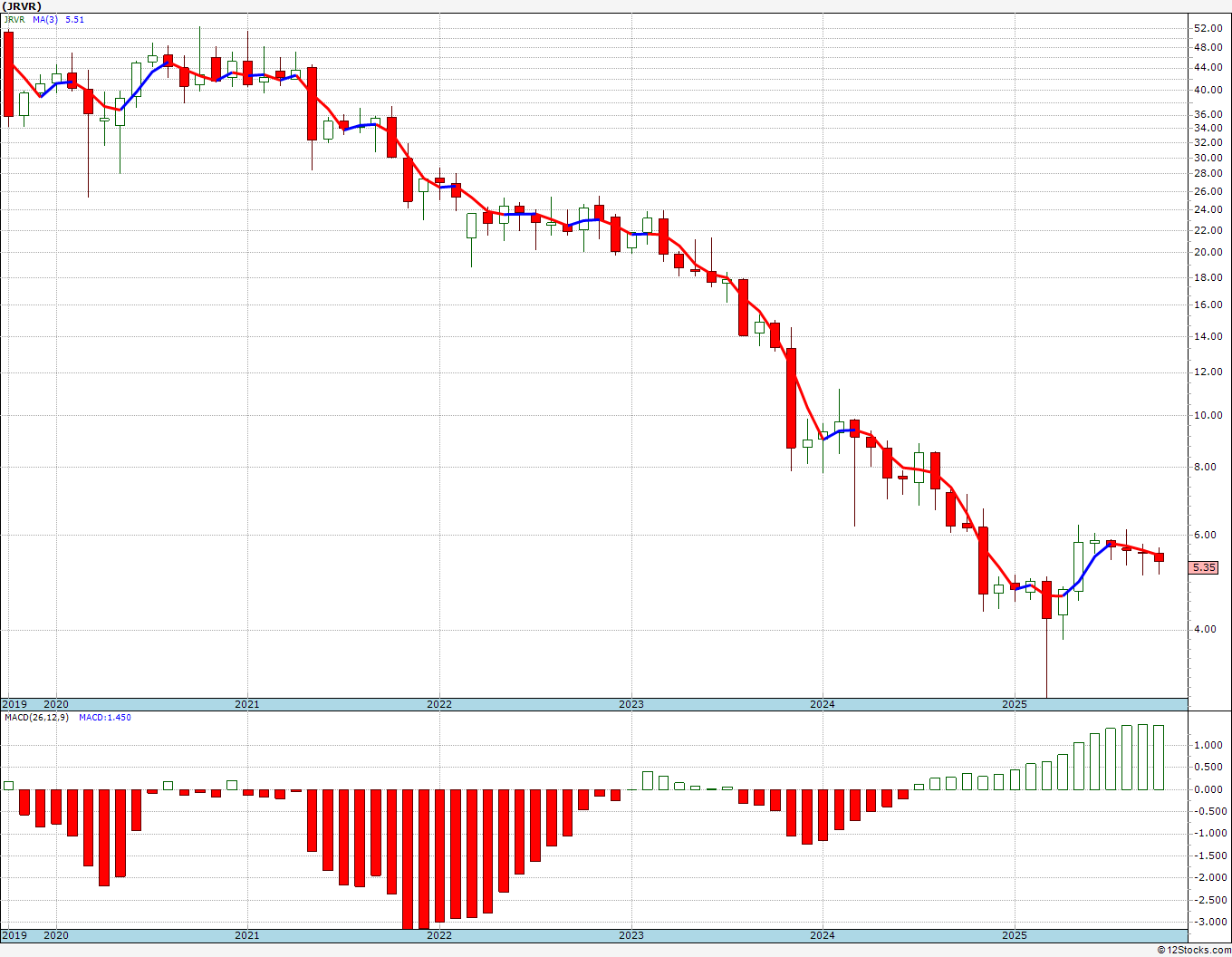Click the MA(3) indicator label
The image size is (1232, 957).
click(x=46, y=19)
